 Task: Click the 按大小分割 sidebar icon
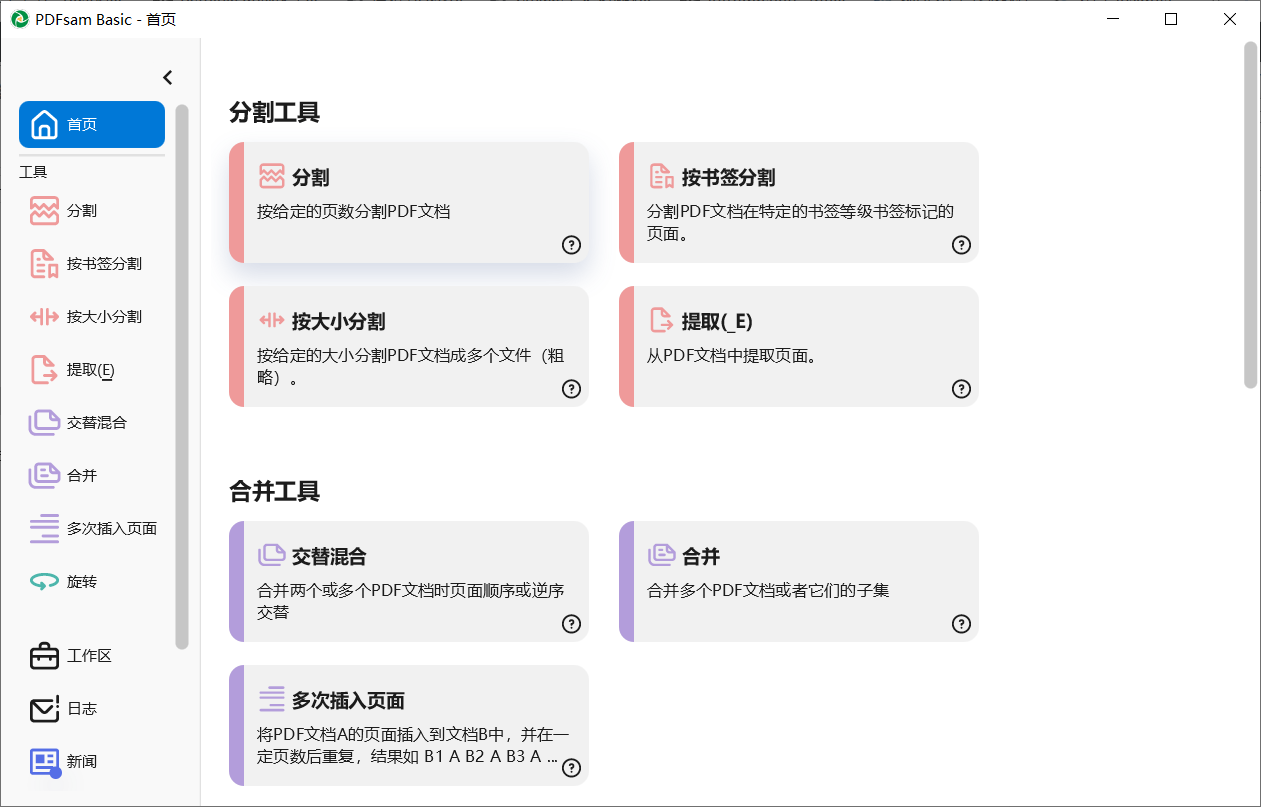click(44, 317)
